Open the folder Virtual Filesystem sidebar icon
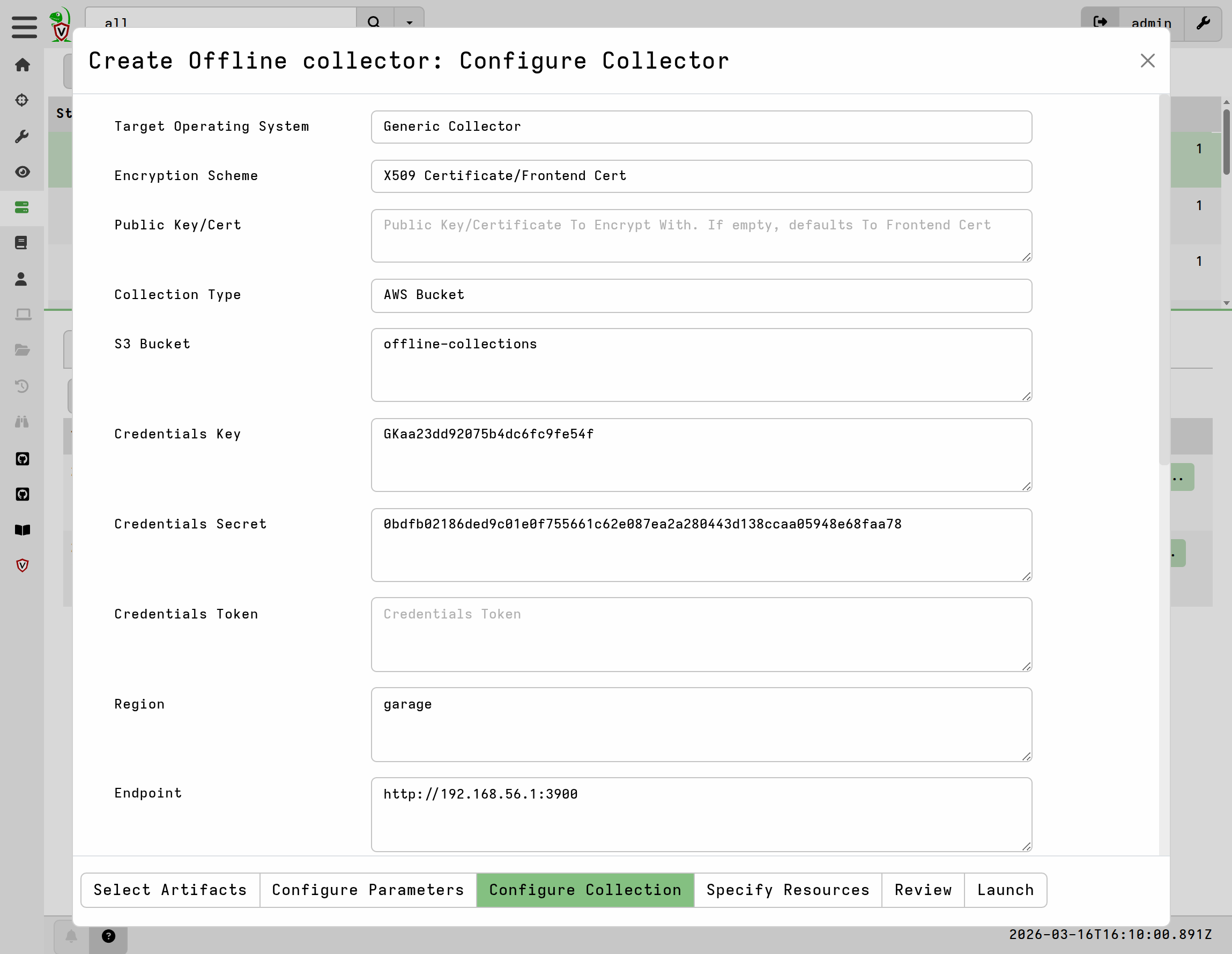 coord(22,350)
